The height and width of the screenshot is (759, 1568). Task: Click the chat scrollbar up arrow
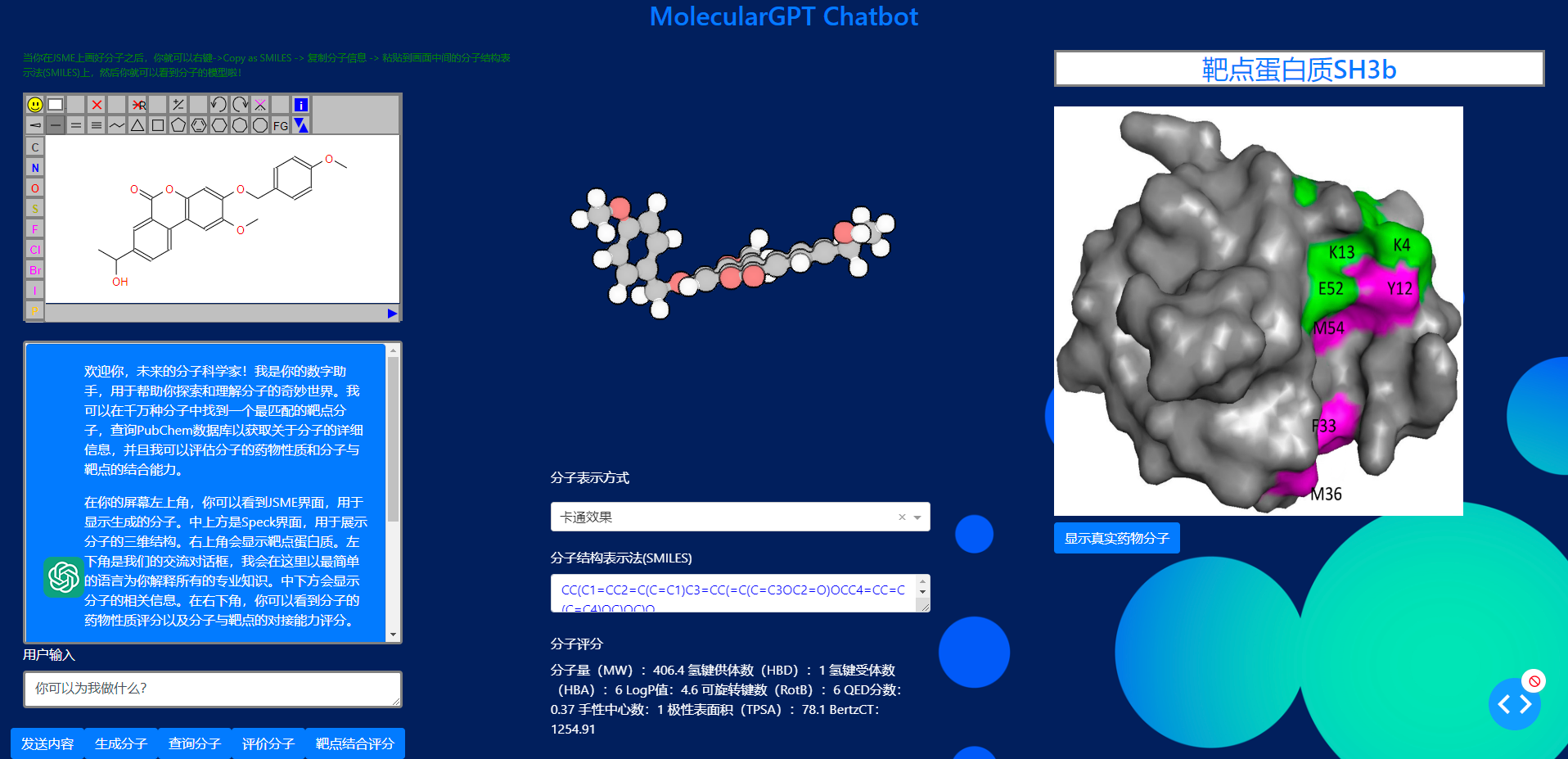[x=393, y=350]
